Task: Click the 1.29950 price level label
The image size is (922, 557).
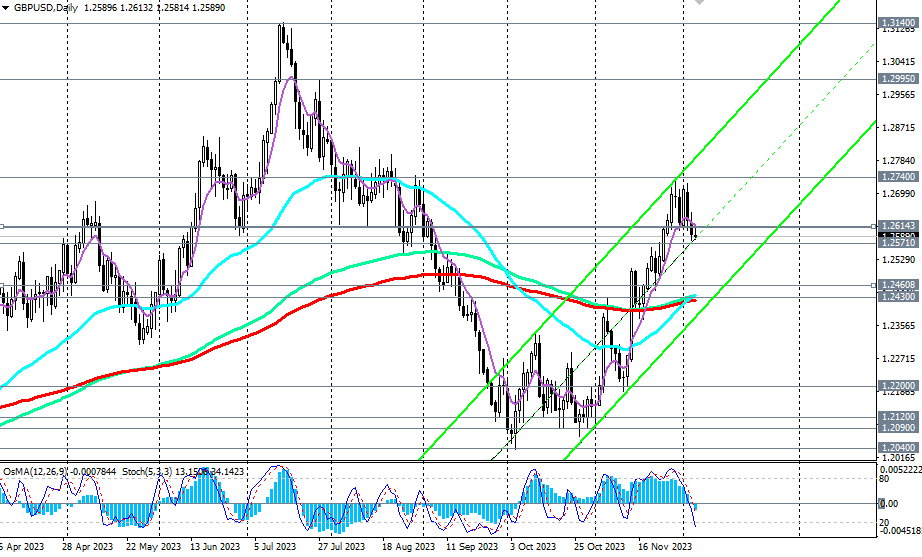Action: pyautogui.click(x=898, y=78)
